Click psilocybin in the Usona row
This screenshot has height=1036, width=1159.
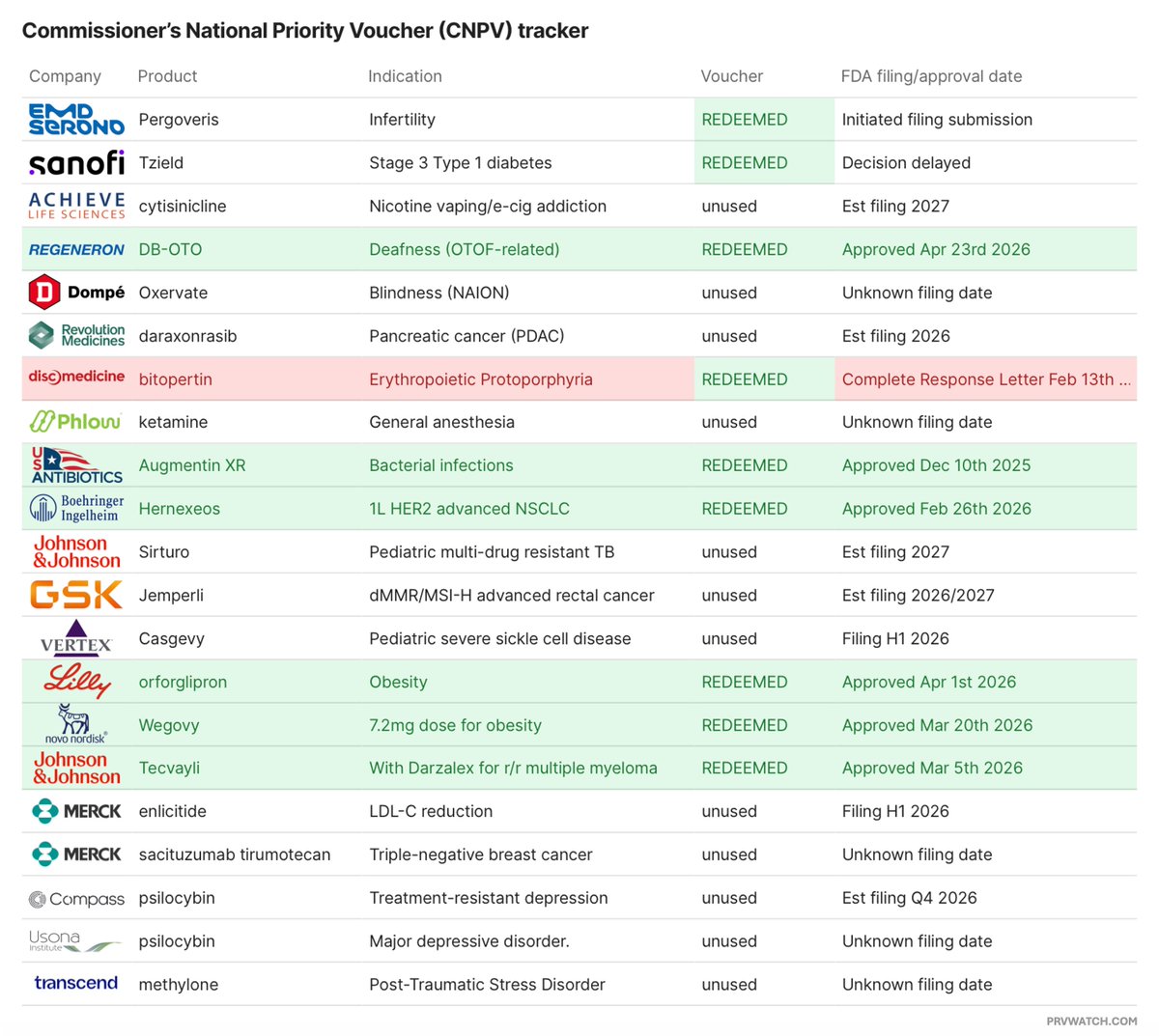(177, 941)
